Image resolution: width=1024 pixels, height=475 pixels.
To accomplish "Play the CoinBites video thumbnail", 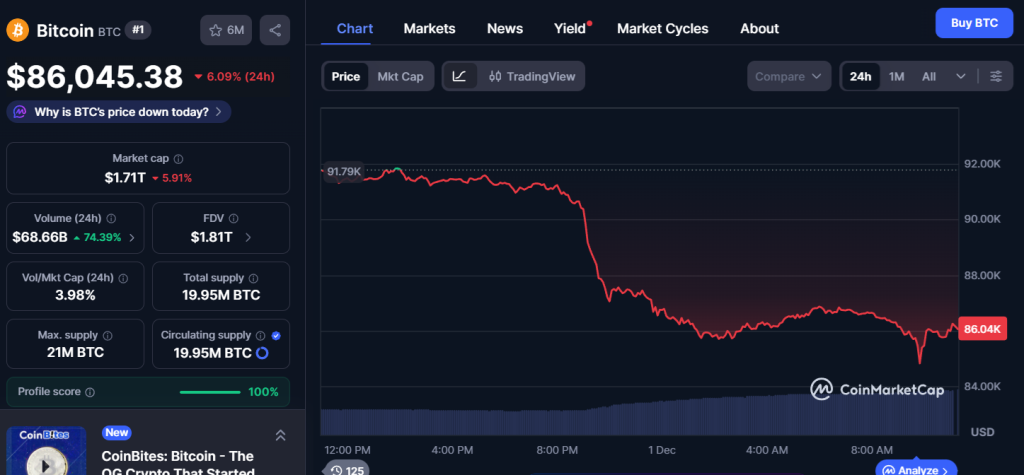I will coord(46,465).
